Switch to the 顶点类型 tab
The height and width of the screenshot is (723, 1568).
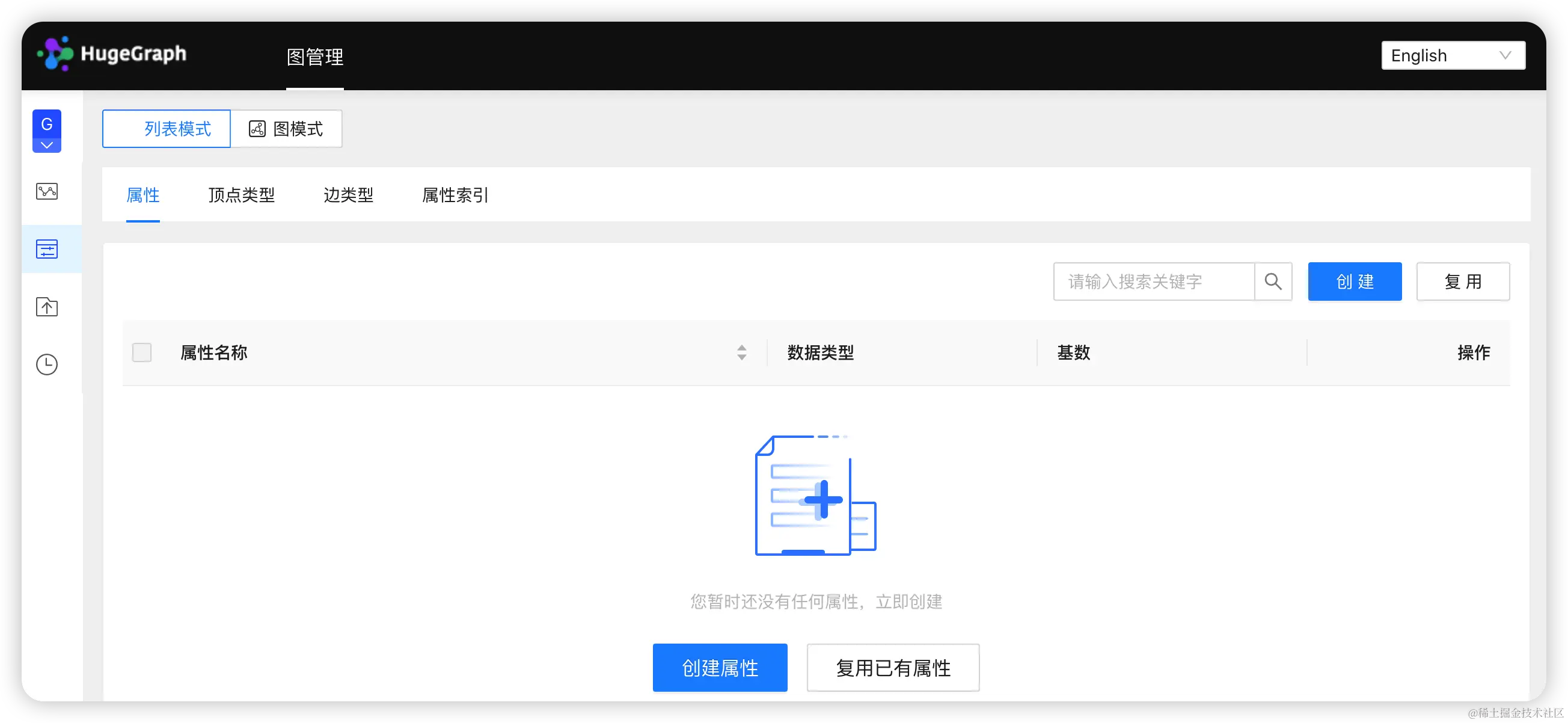pos(242,195)
